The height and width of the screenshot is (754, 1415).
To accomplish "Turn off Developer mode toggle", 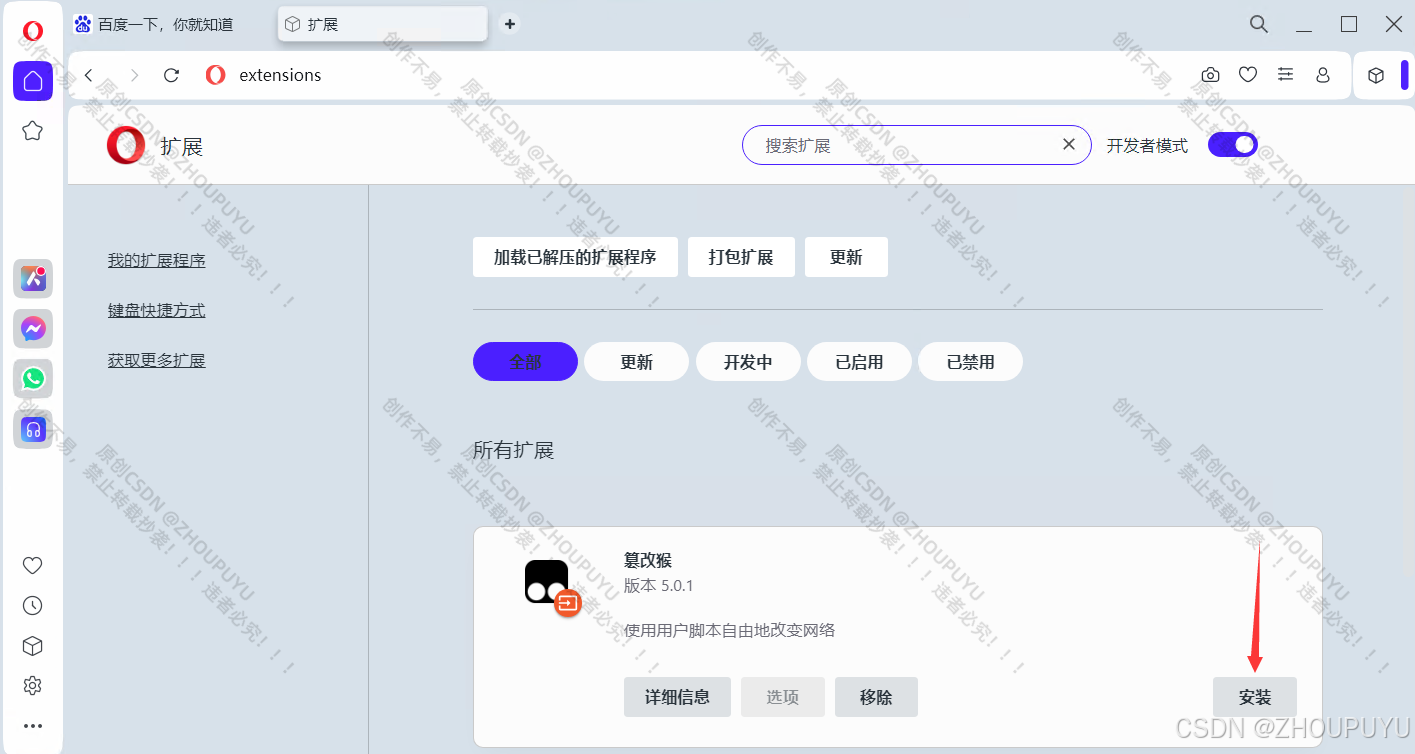I will 1232,145.
